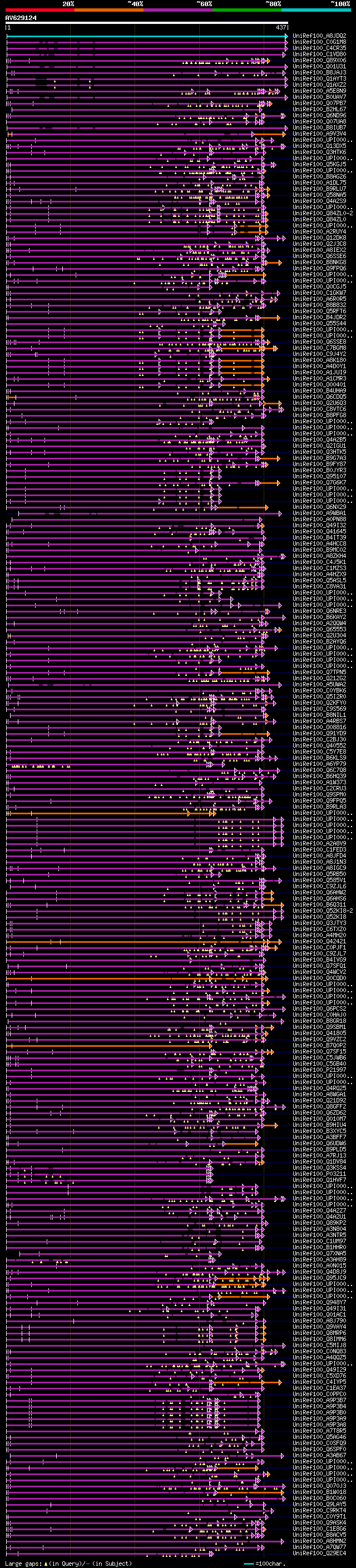This screenshot has width=356, height=1568.
Task: Click UniRef100_Q9VAY4 label
Action: click(319, 1327)
